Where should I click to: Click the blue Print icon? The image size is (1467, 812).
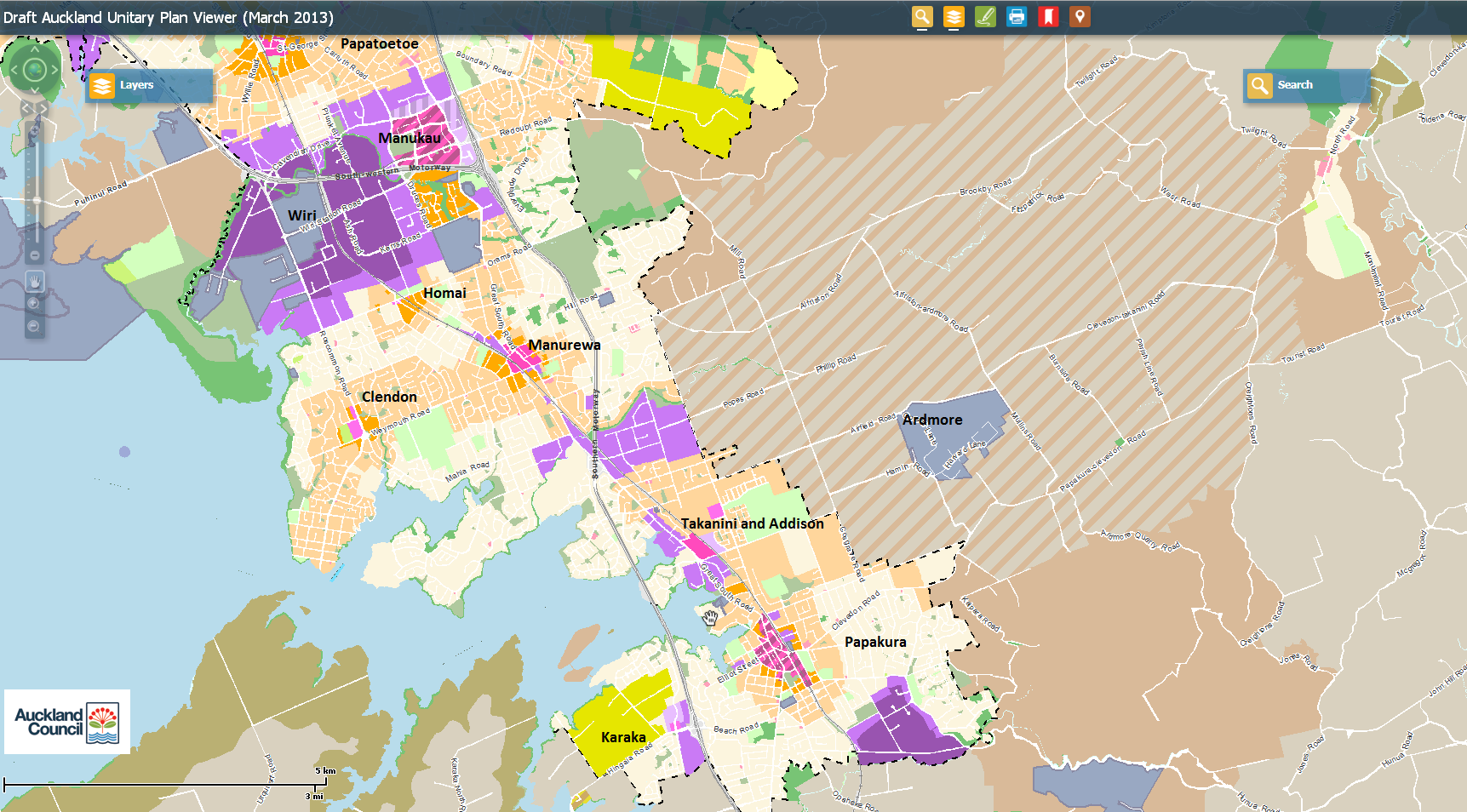1017,17
